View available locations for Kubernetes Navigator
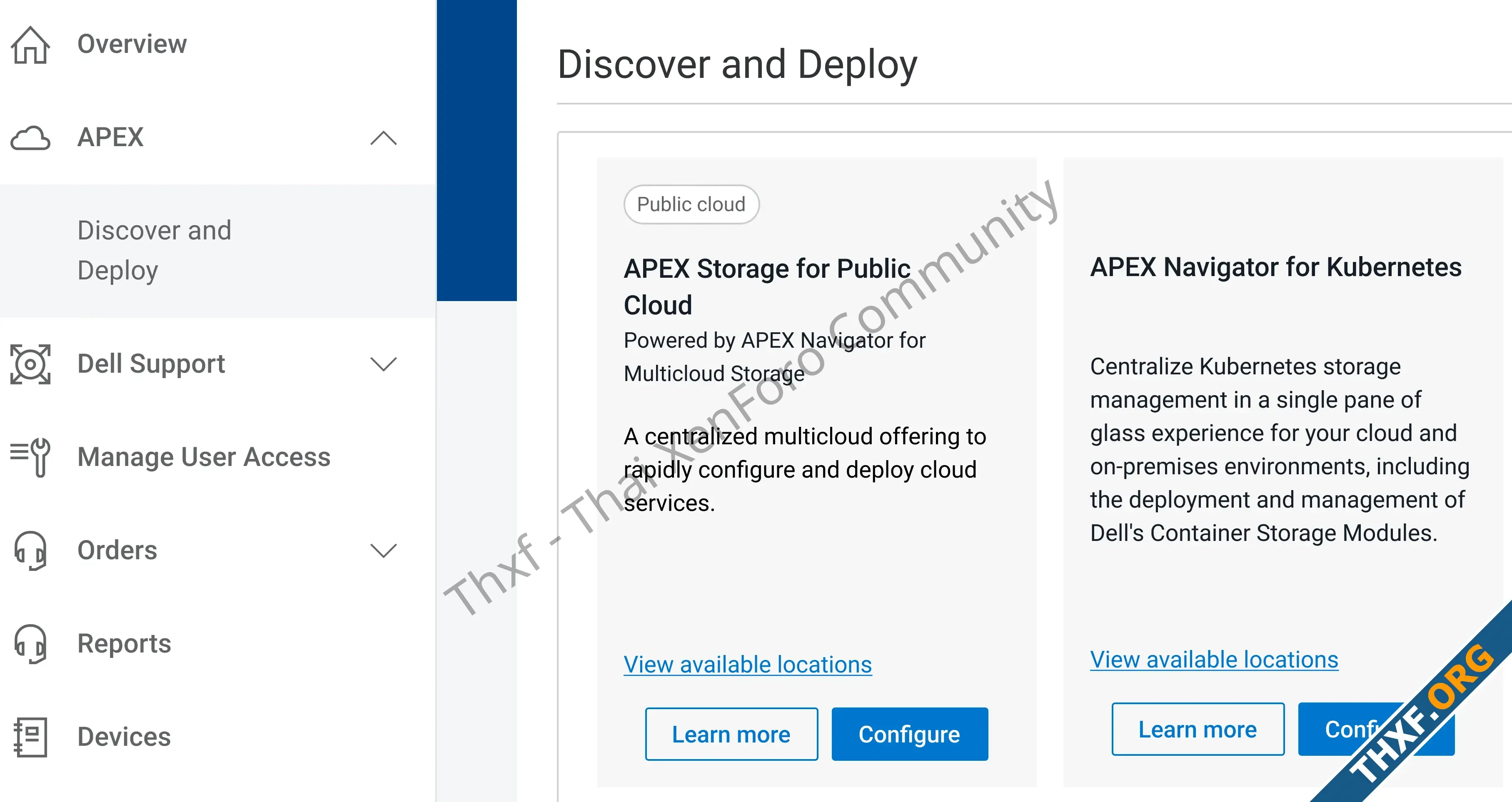Viewport: 1512px width, 802px height. pyautogui.click(x=1215, y=660)
